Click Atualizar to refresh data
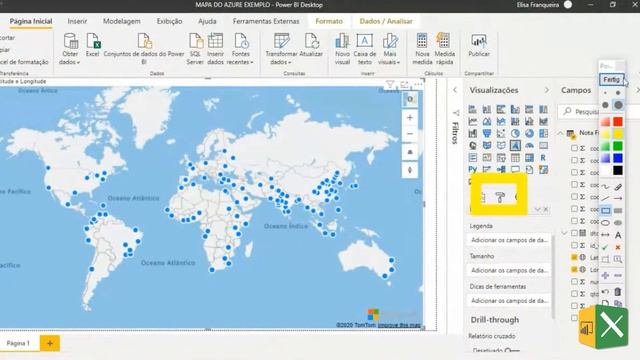This screenshot has width=640, height=360. 311,45
